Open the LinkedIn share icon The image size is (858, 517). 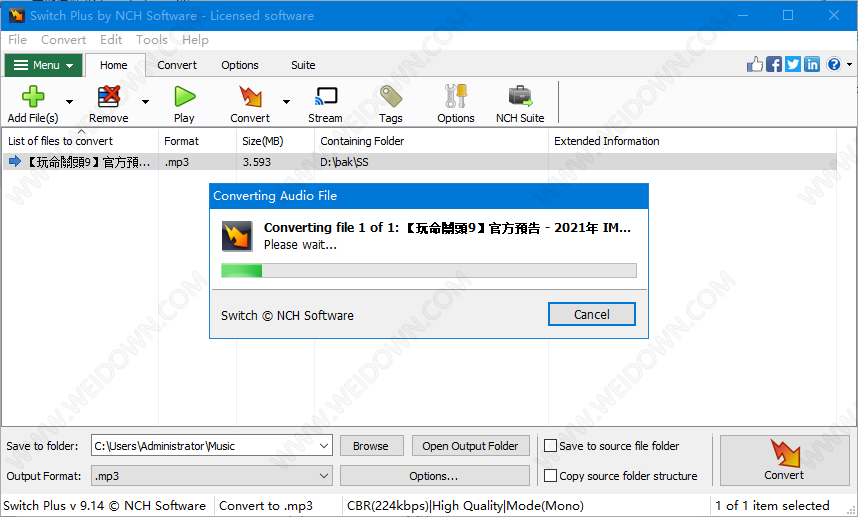(x=812, y=65)
